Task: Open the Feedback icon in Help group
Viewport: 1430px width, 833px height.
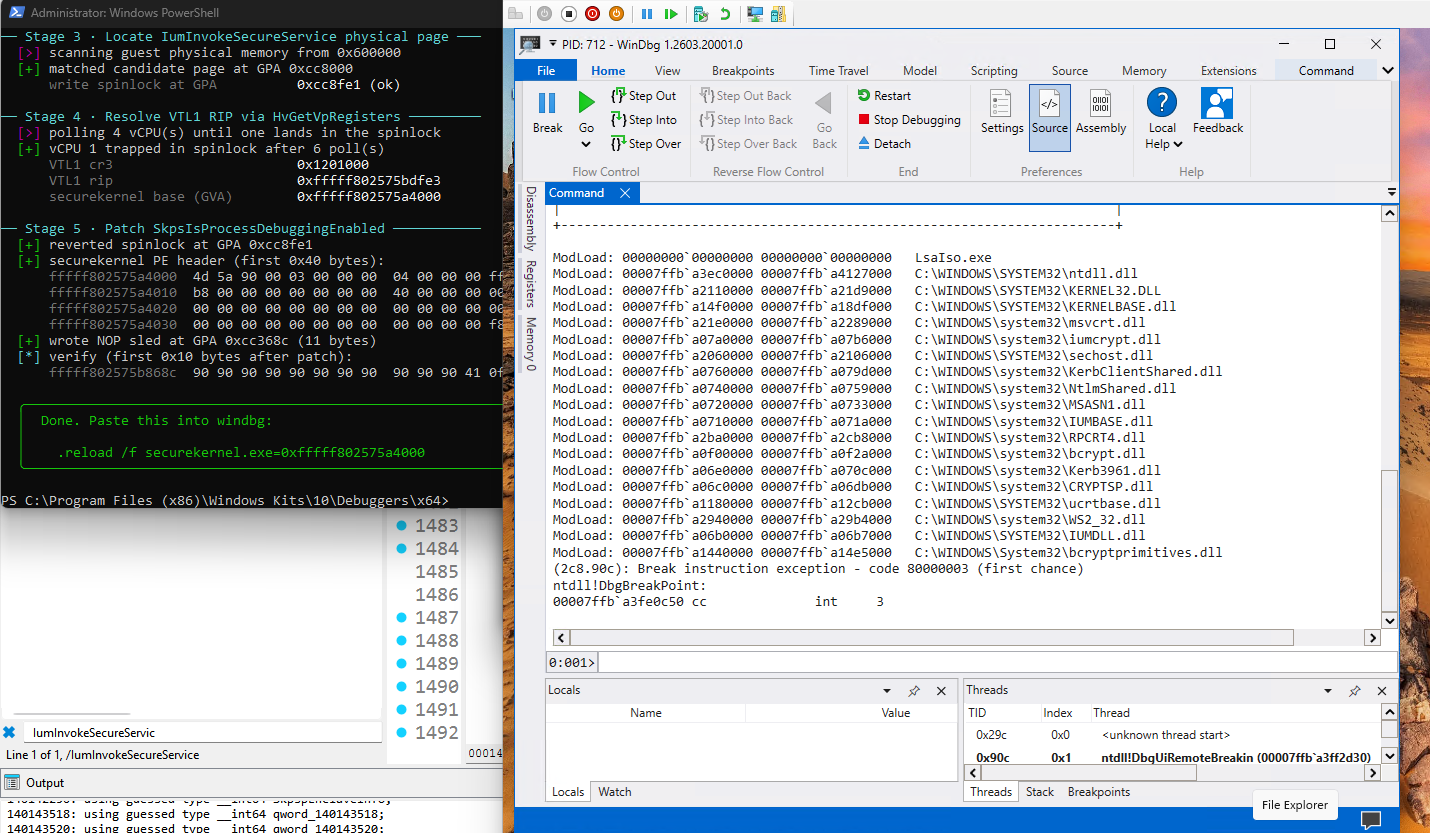Action: click(1217, 103)
